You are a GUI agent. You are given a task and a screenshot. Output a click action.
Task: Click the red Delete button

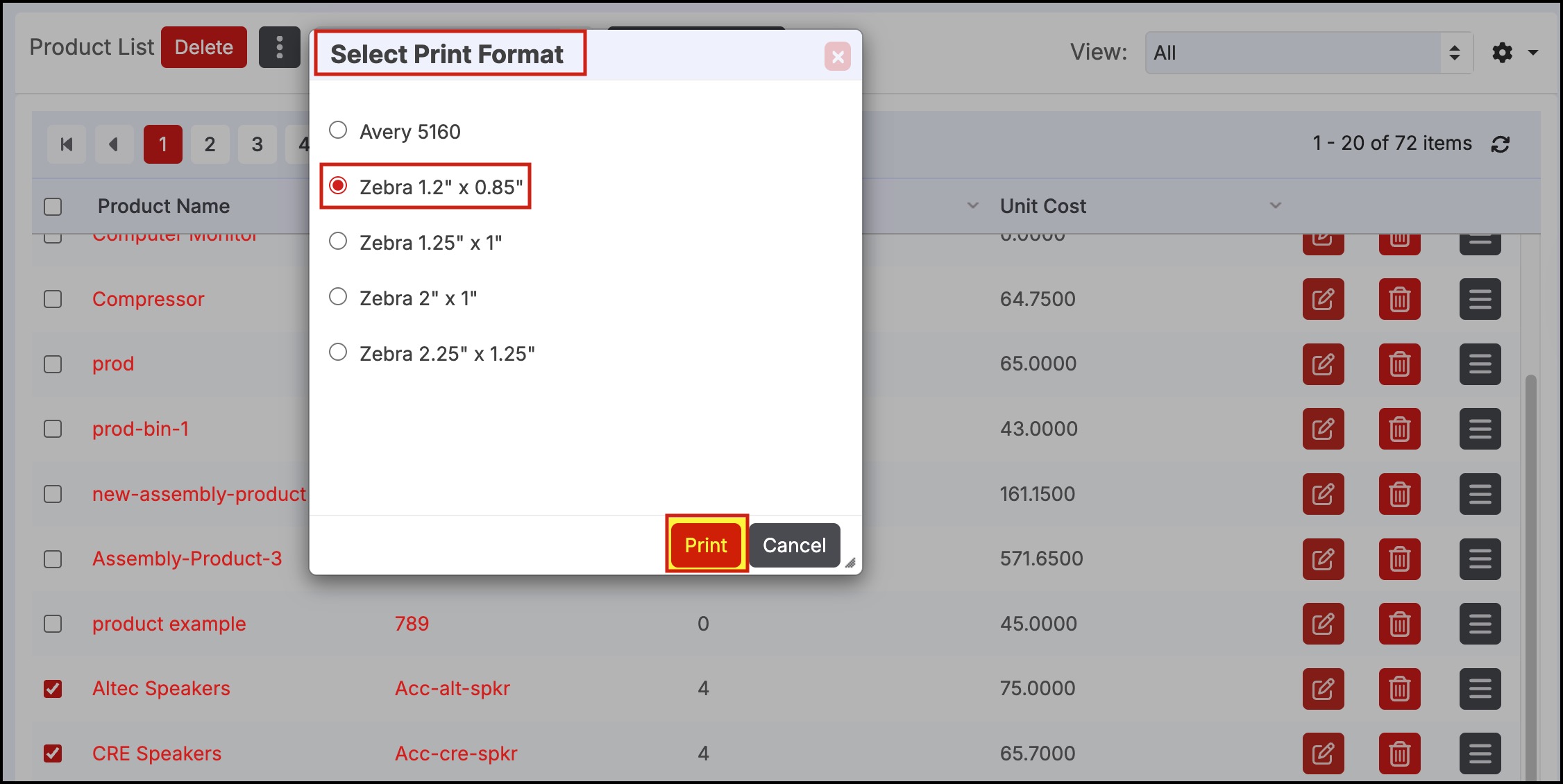point(203,47)
